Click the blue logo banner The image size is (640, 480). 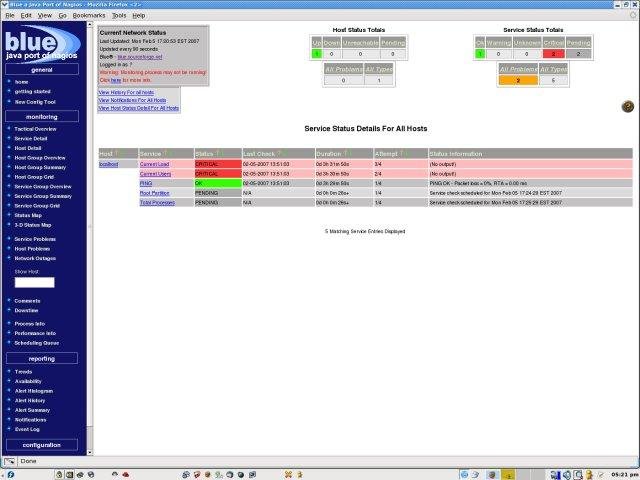click(x=43, y=43)
